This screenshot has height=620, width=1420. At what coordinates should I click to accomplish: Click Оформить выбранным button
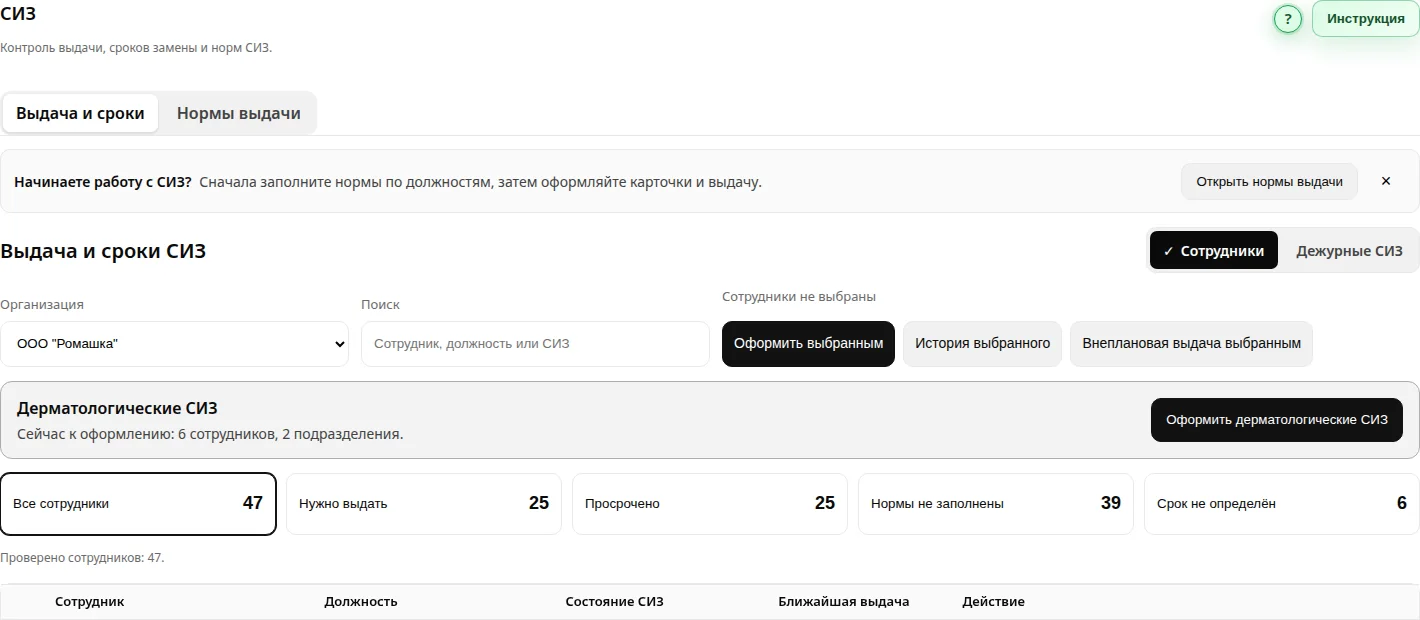808,344
